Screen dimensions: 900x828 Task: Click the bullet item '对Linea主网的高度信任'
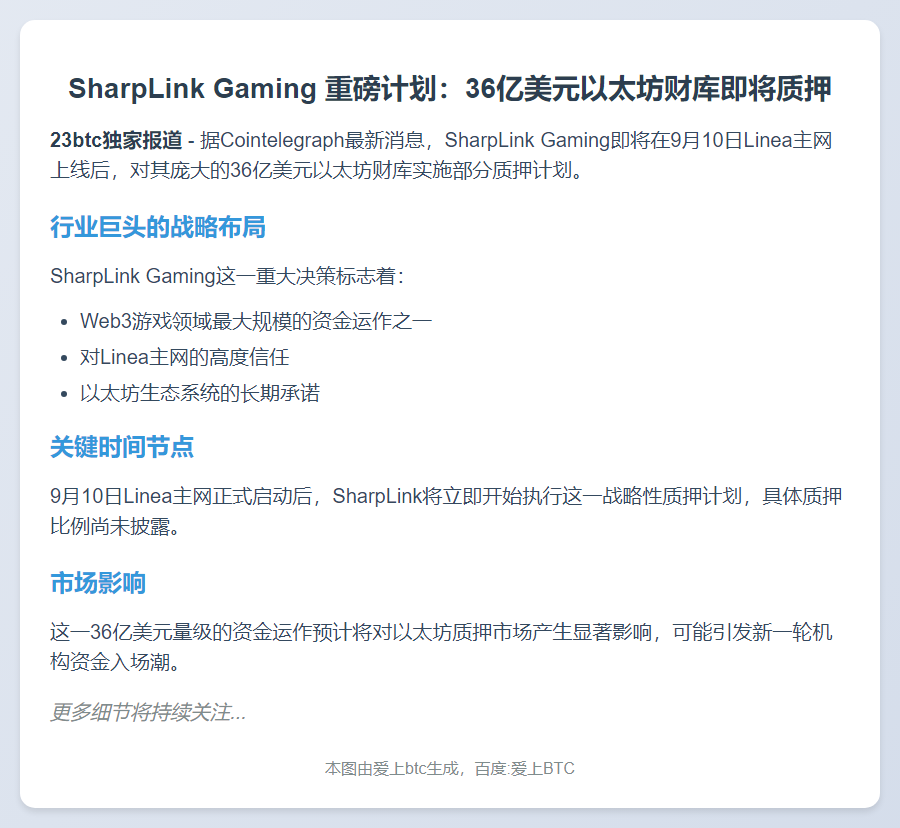184,357
